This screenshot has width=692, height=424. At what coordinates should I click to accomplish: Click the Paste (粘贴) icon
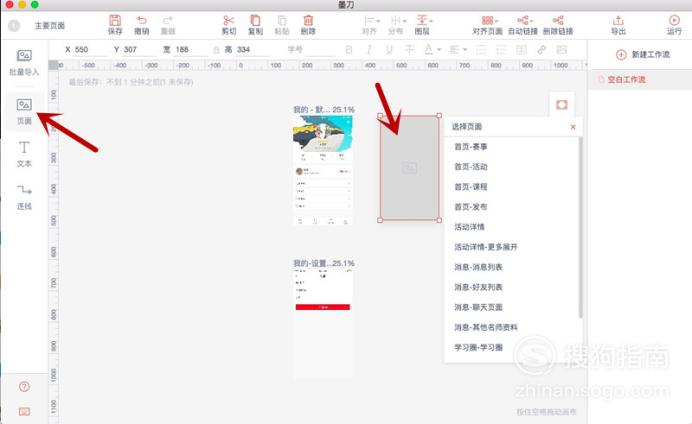pos(282,25)
